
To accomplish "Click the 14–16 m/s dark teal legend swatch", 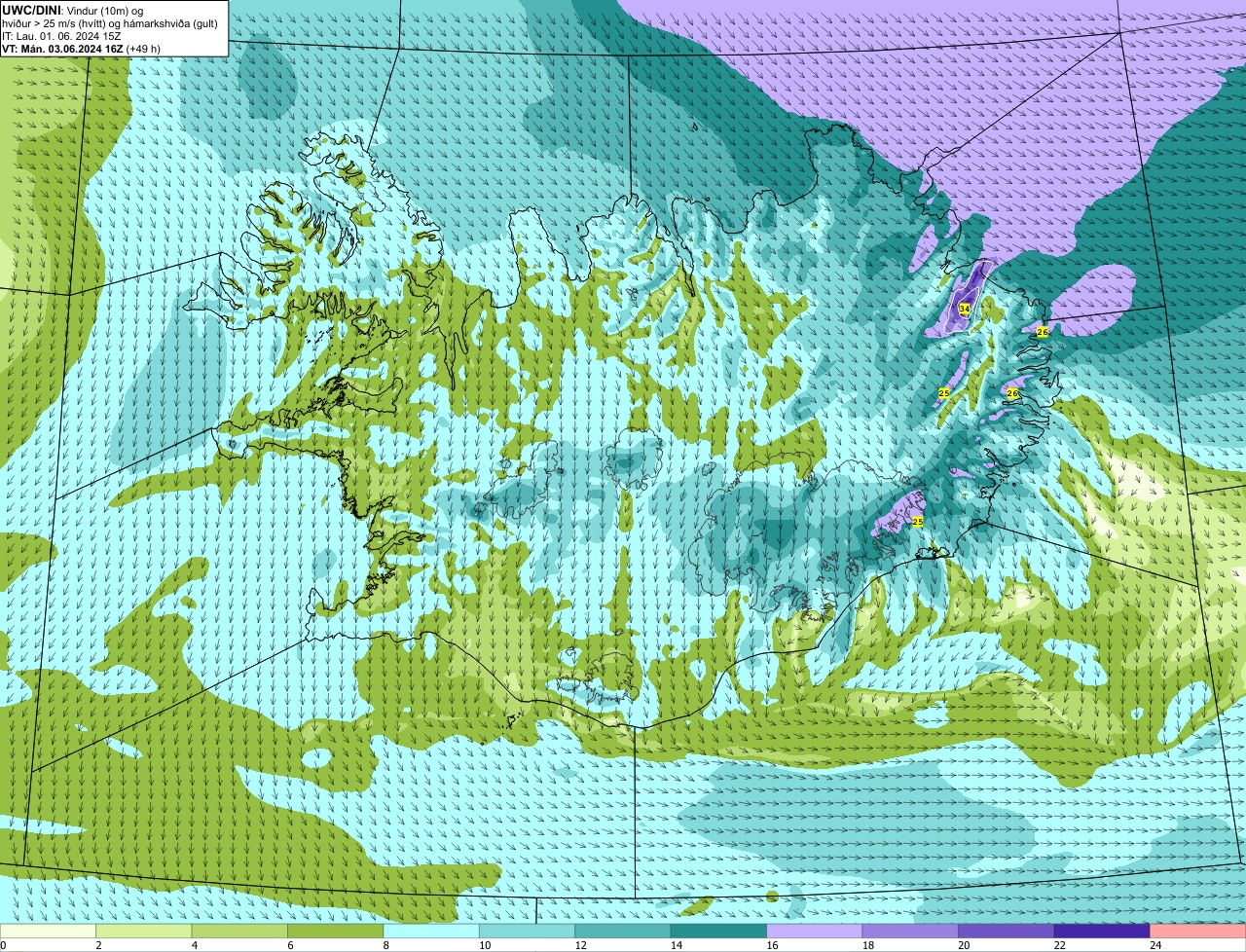I will [x=718, y=931].
